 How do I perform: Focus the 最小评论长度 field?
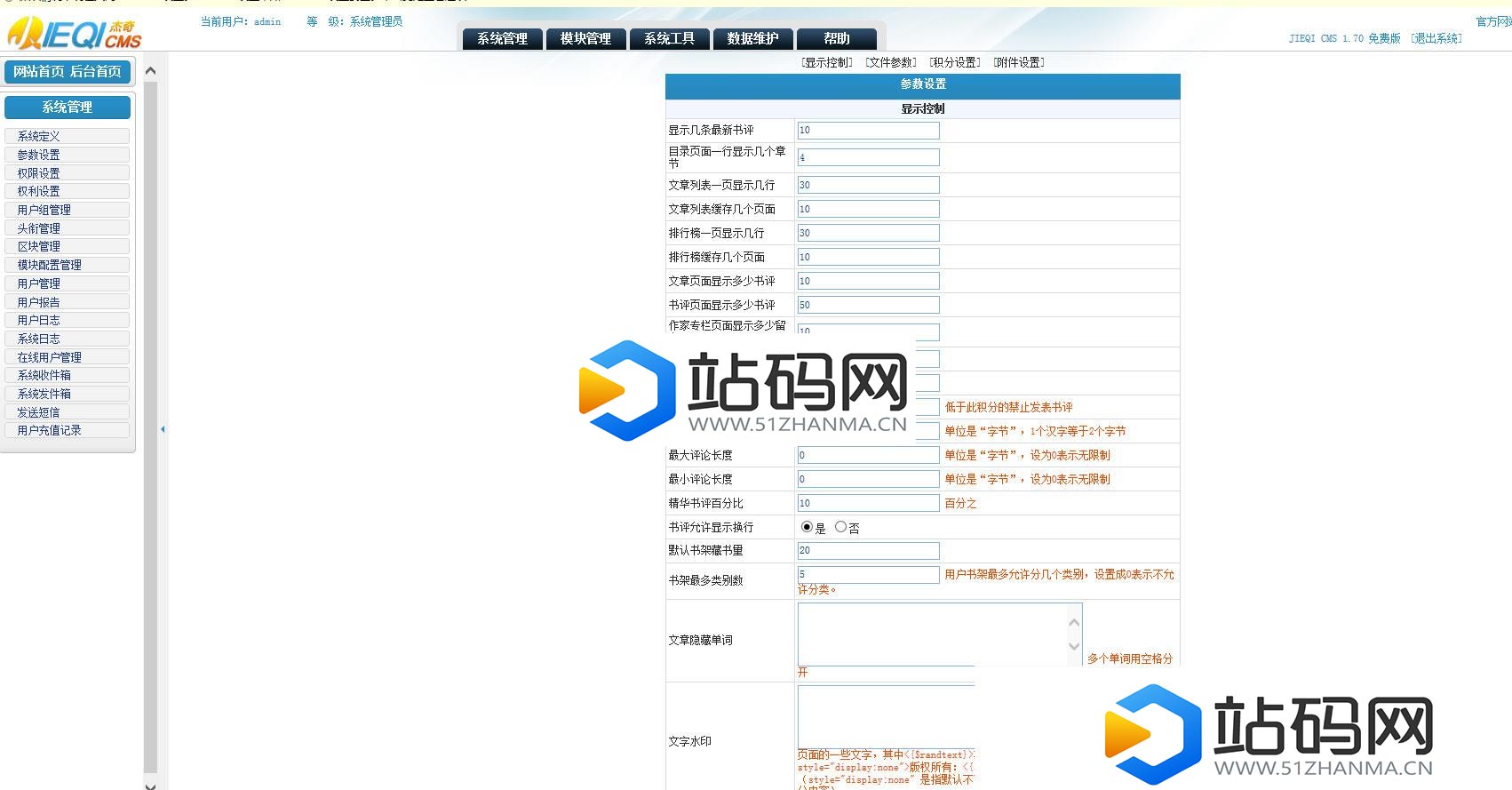(868, 479)
